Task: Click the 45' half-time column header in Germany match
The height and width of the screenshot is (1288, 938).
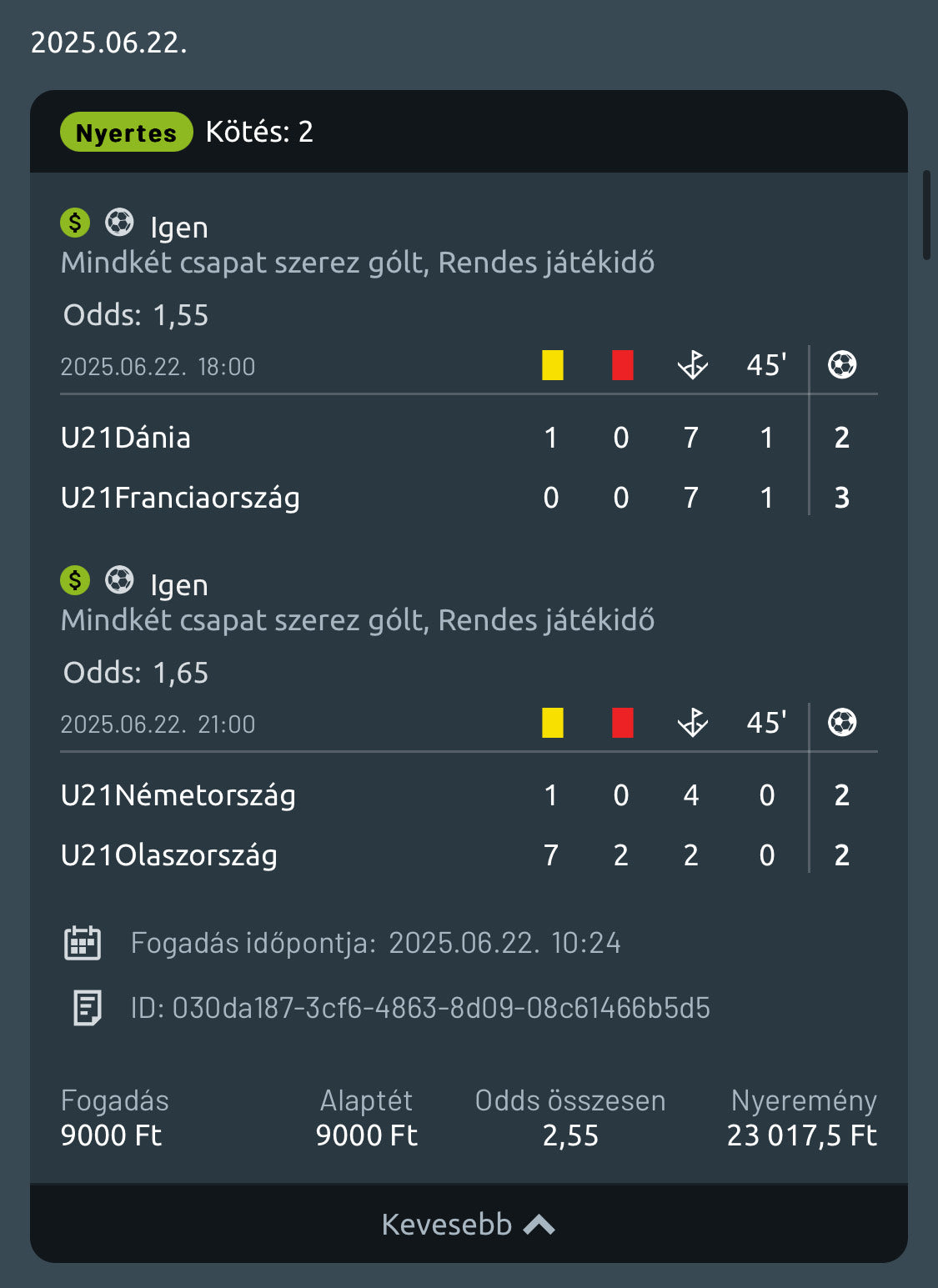Action: (766, 723)
